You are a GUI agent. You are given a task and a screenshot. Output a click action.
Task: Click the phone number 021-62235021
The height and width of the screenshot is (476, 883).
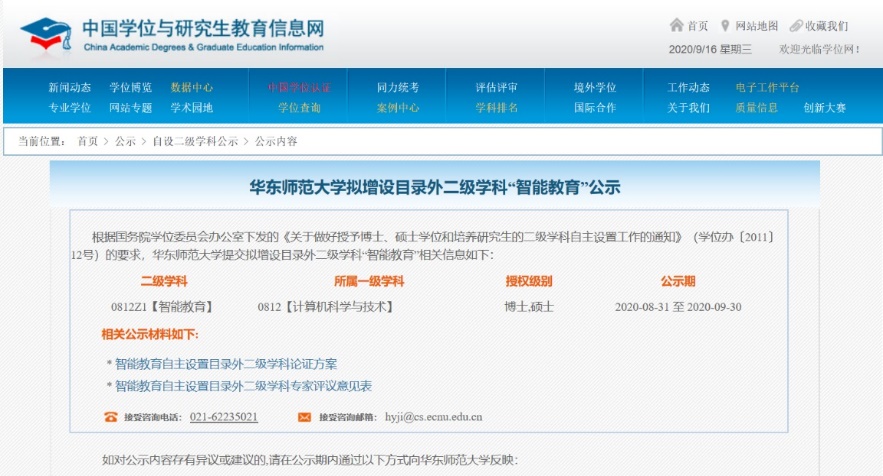[224, 417]
